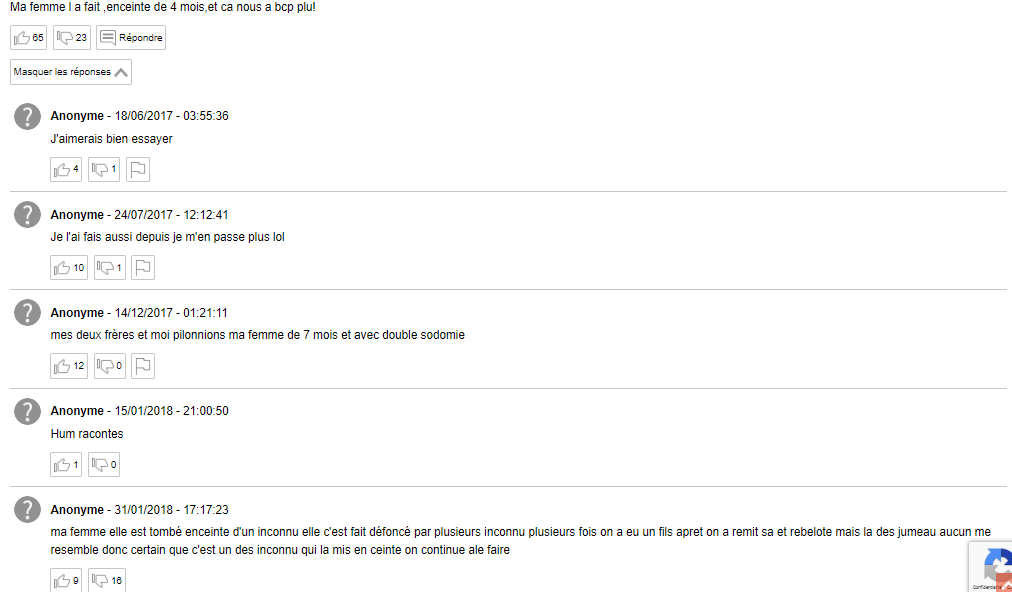The height and width of the screenshot is (592, 1012).
Task: Thumbs up the 14/12/2017 reply
Action: click(x=69, y=366)
